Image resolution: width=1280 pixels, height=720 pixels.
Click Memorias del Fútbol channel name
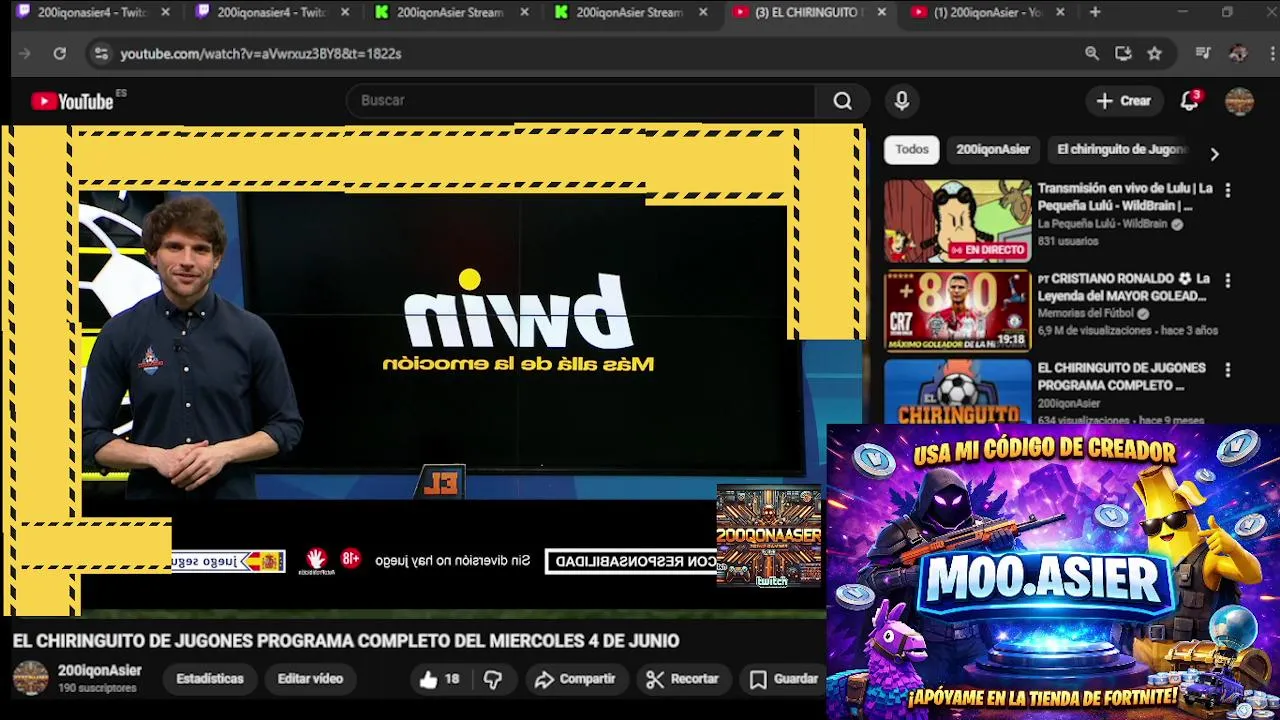click(1086, 313)
